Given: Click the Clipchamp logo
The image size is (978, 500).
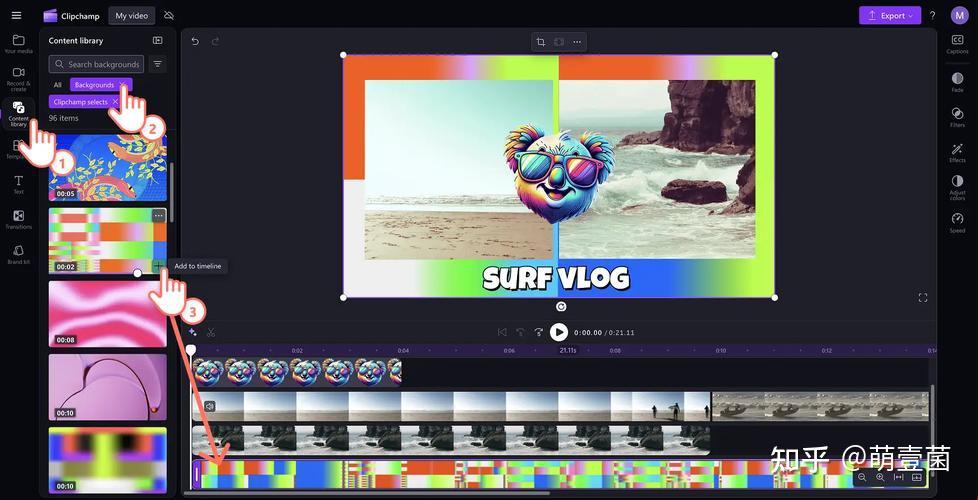Looking at the screenshot, I should point(72,16).
